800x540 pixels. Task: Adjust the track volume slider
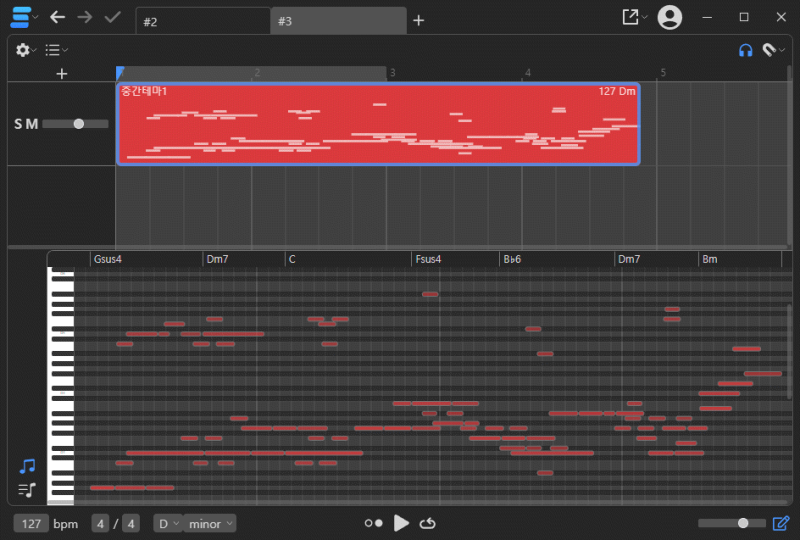[76, 124]
